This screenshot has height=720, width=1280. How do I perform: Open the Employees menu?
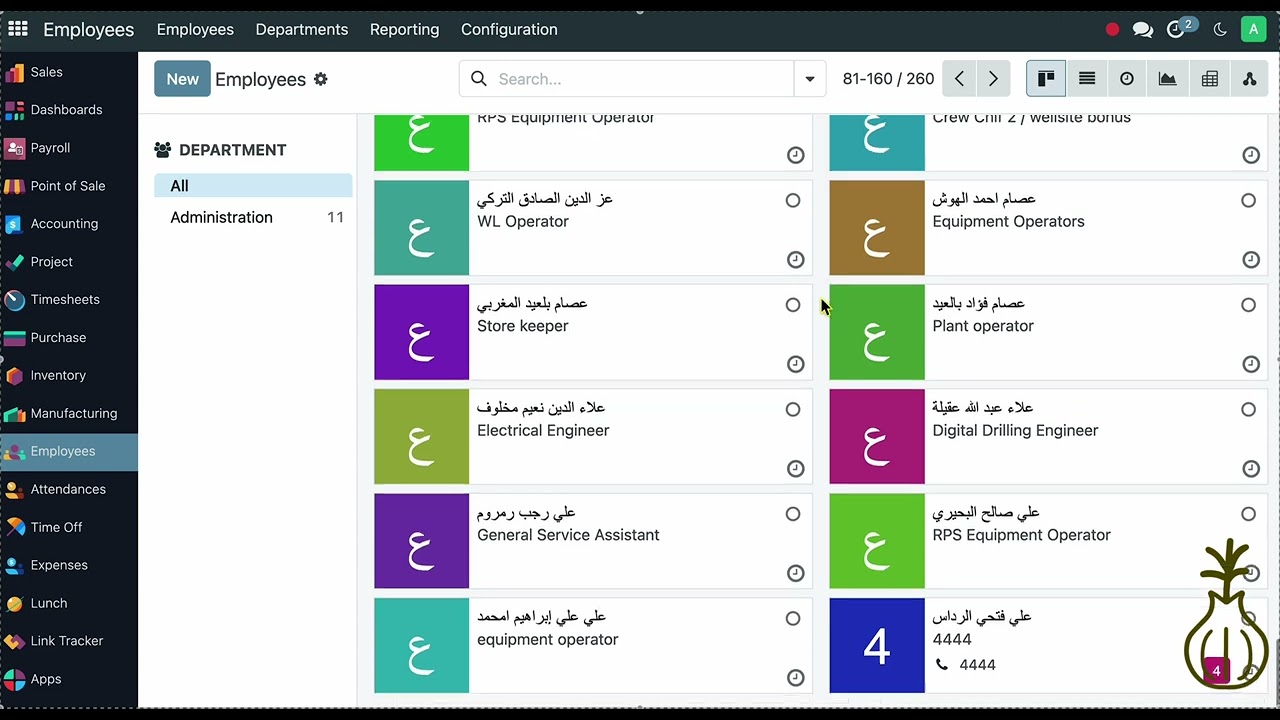(195, 29)
